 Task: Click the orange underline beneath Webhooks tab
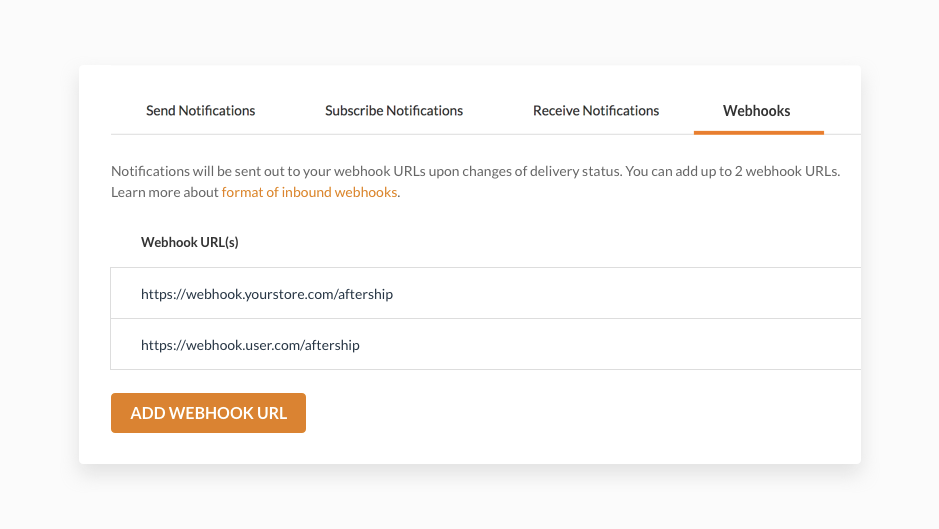(758, 132)
